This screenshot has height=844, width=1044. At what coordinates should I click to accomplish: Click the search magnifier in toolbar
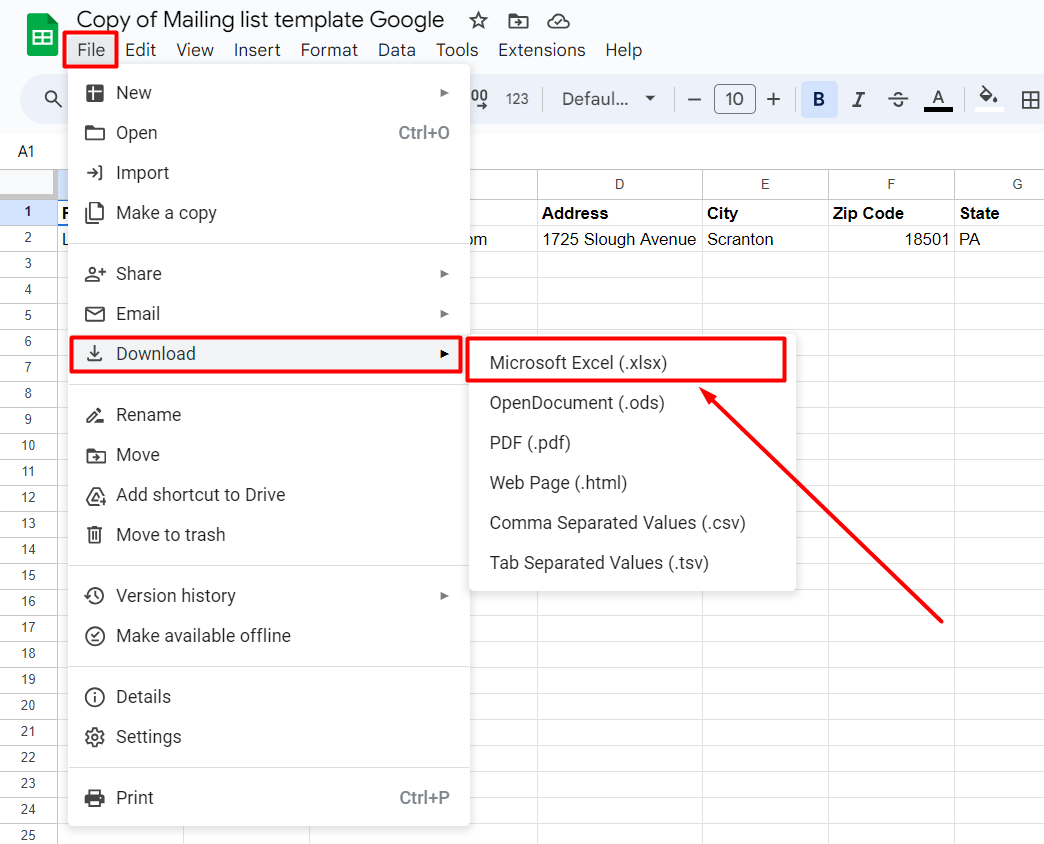coord(53,99)
